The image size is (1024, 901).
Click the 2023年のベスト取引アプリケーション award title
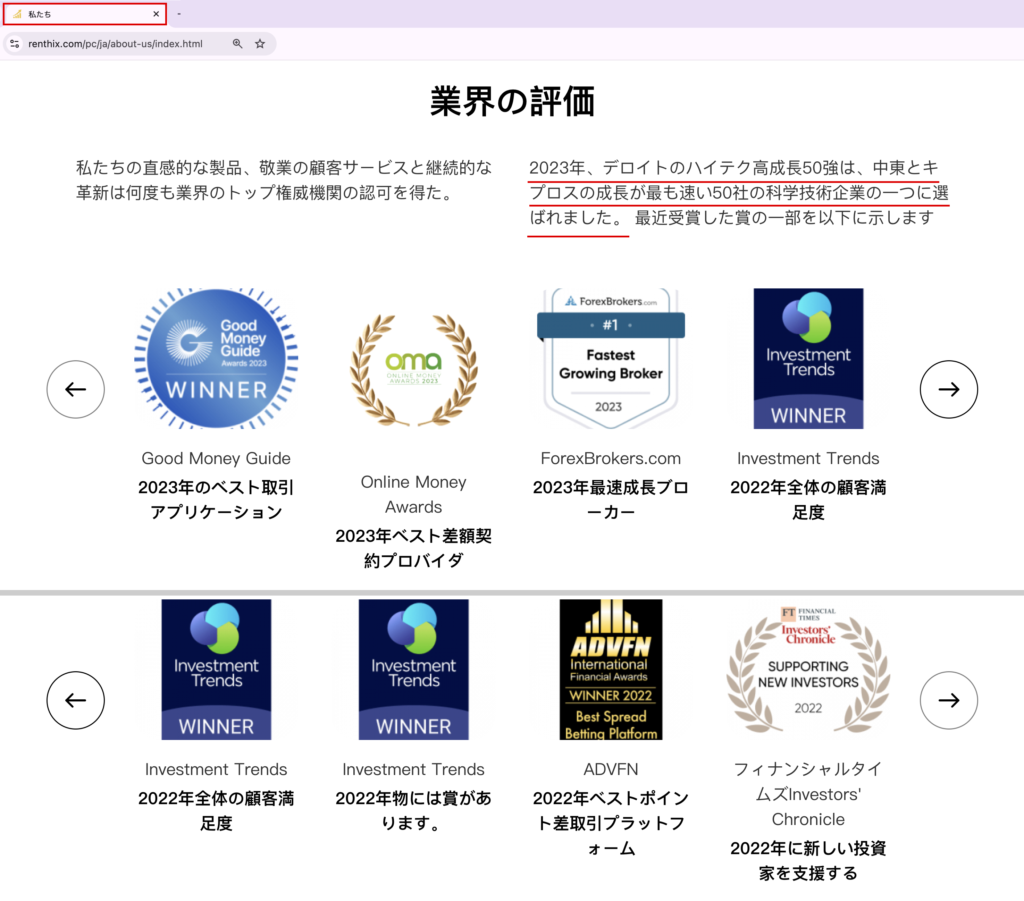click(x=216, y=499)
